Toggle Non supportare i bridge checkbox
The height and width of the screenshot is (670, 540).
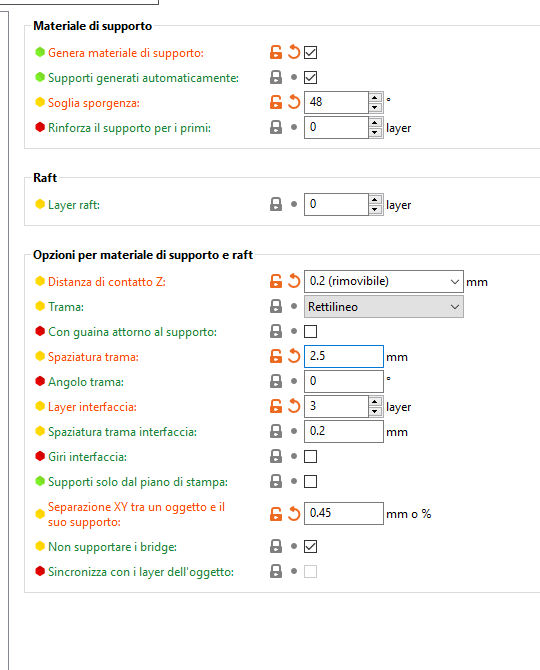point(311,547)
